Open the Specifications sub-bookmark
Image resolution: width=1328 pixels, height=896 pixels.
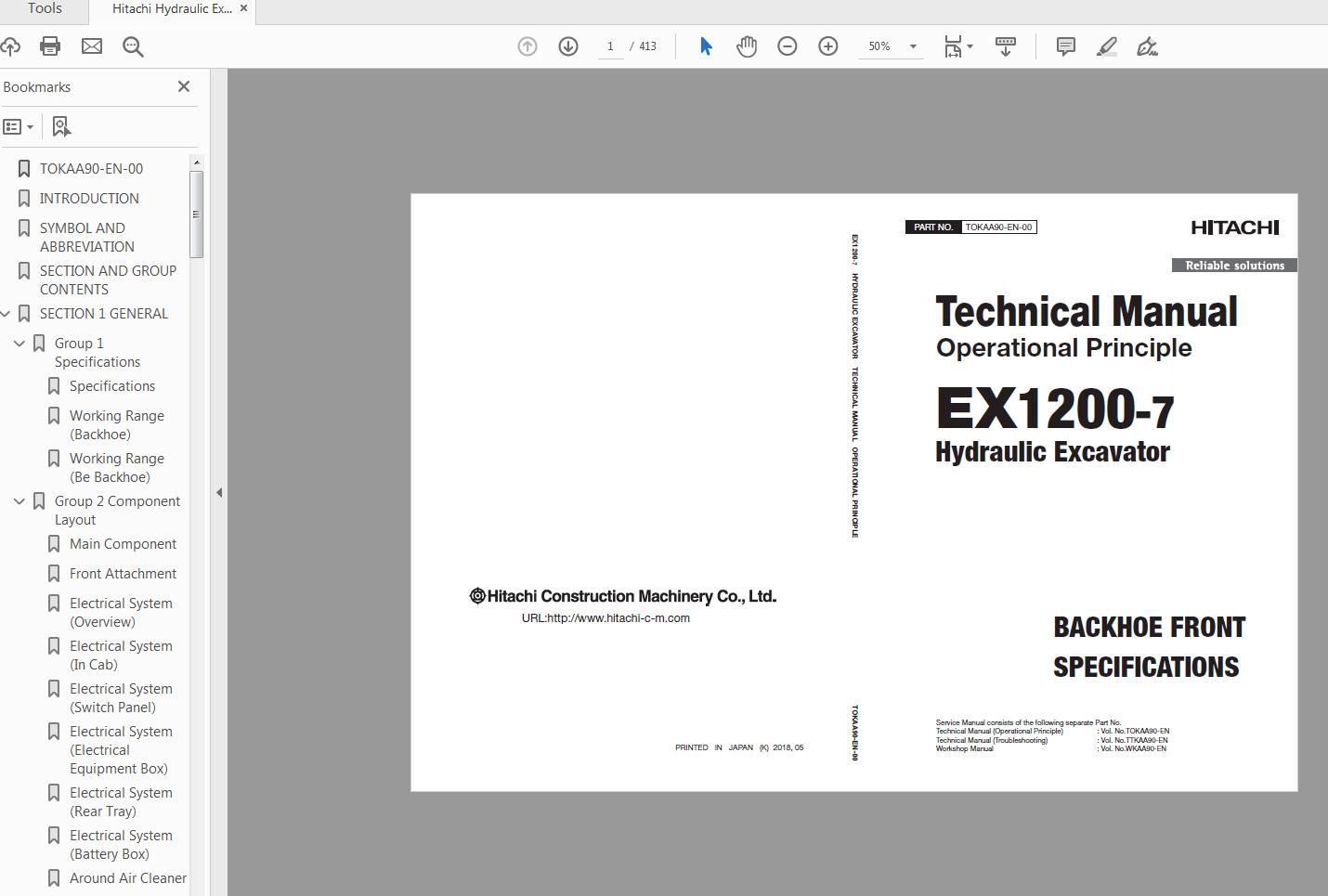click(112, 386)
